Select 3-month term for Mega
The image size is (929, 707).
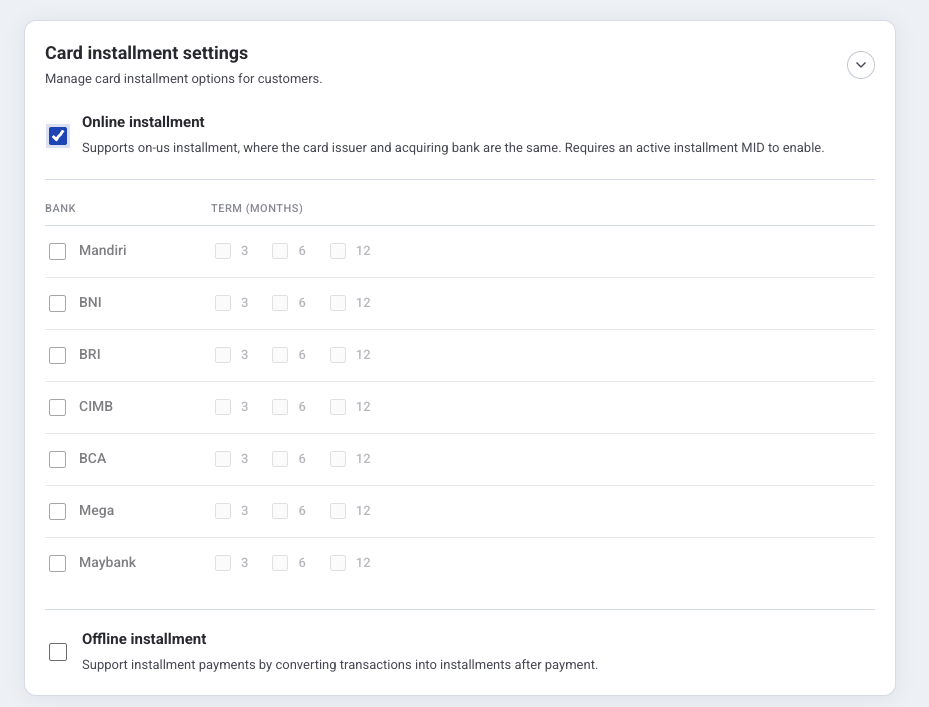click(x=223, y=511)
